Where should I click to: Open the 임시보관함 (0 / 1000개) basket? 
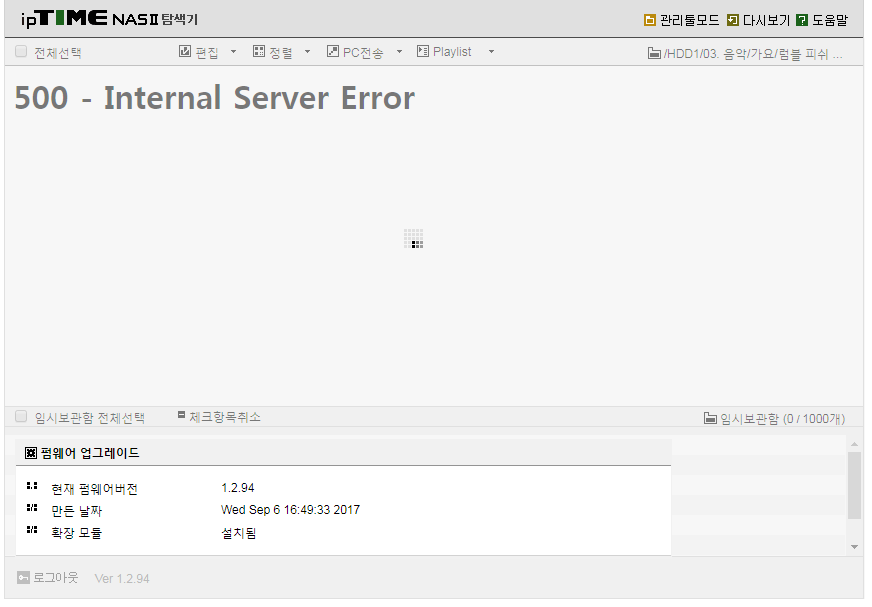click(x=782, y=418)
